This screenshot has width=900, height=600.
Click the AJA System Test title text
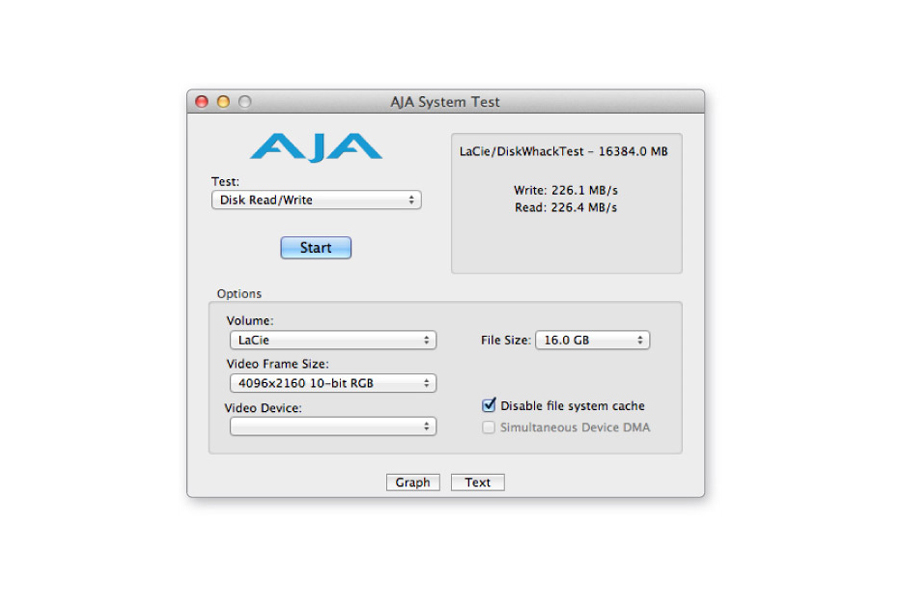coord(445,102)
